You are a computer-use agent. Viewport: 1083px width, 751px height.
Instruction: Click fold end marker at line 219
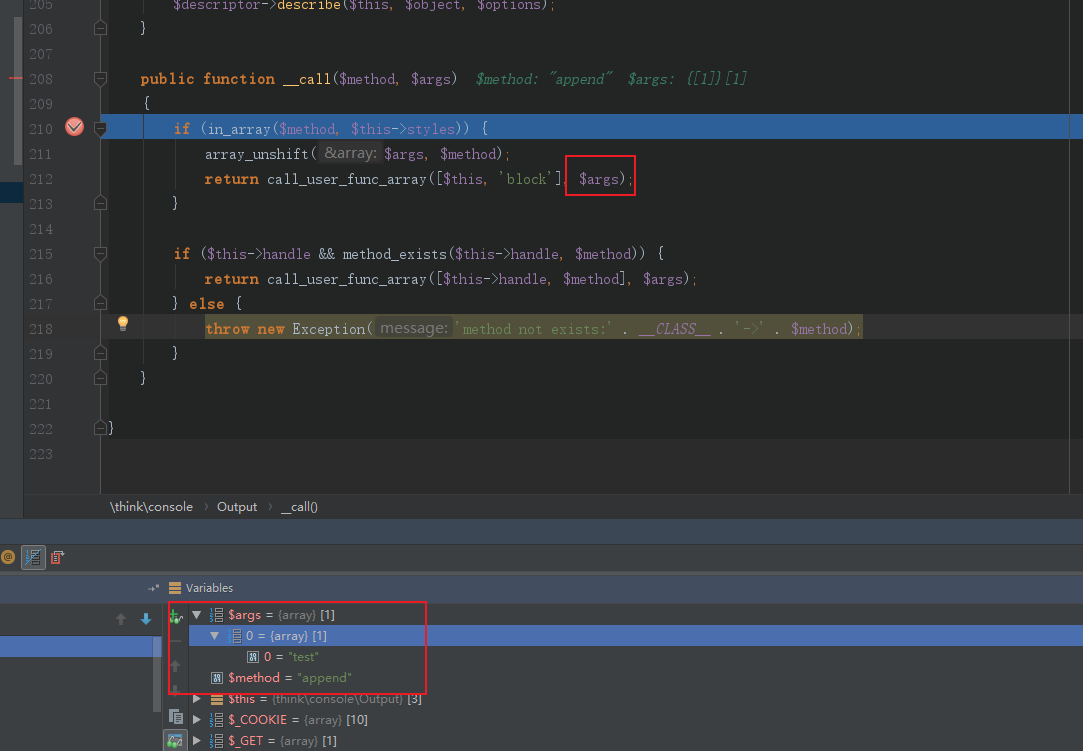pos(100,353)
